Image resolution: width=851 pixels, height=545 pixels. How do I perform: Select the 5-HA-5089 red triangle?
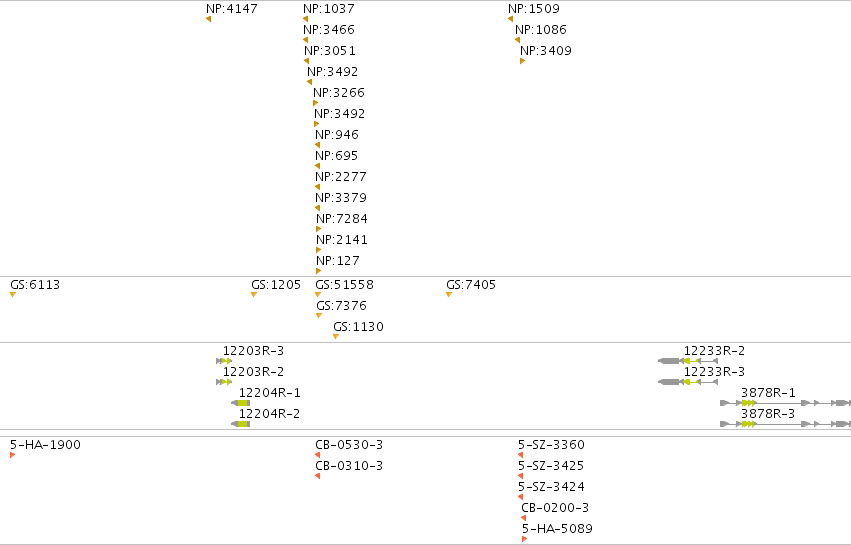coord(524,539)
